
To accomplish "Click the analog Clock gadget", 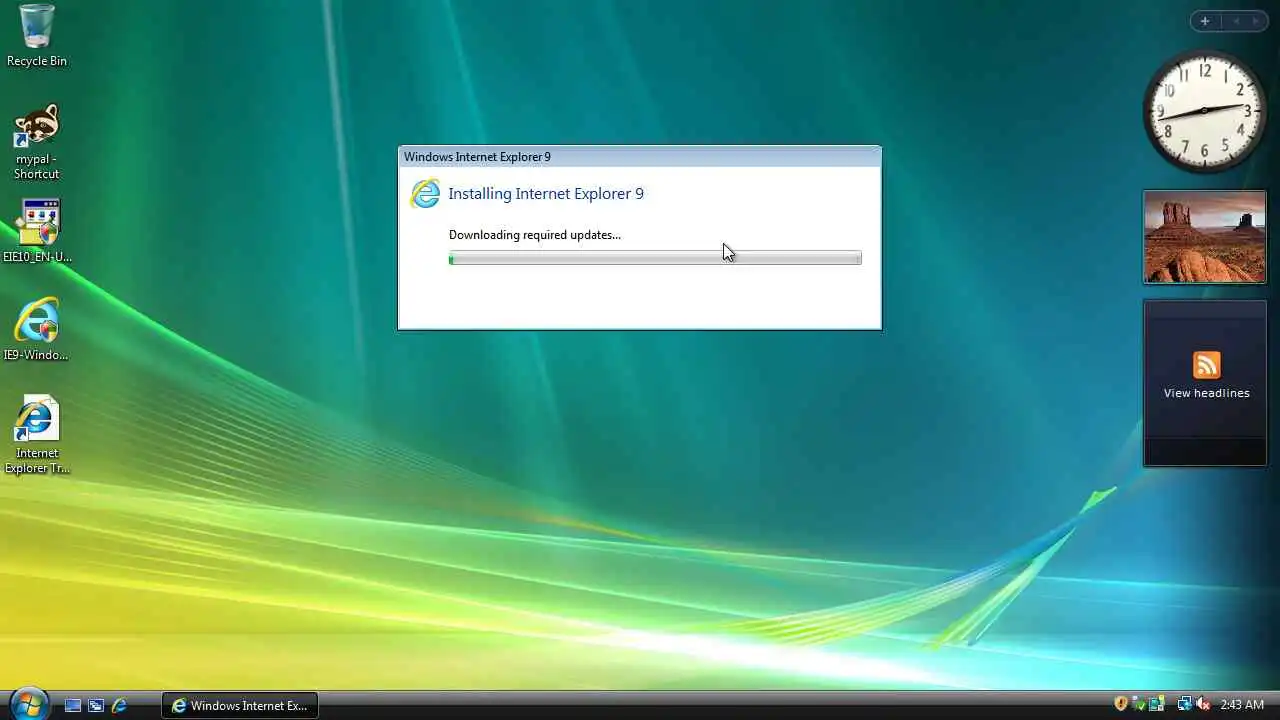I will pos(1204,111).
